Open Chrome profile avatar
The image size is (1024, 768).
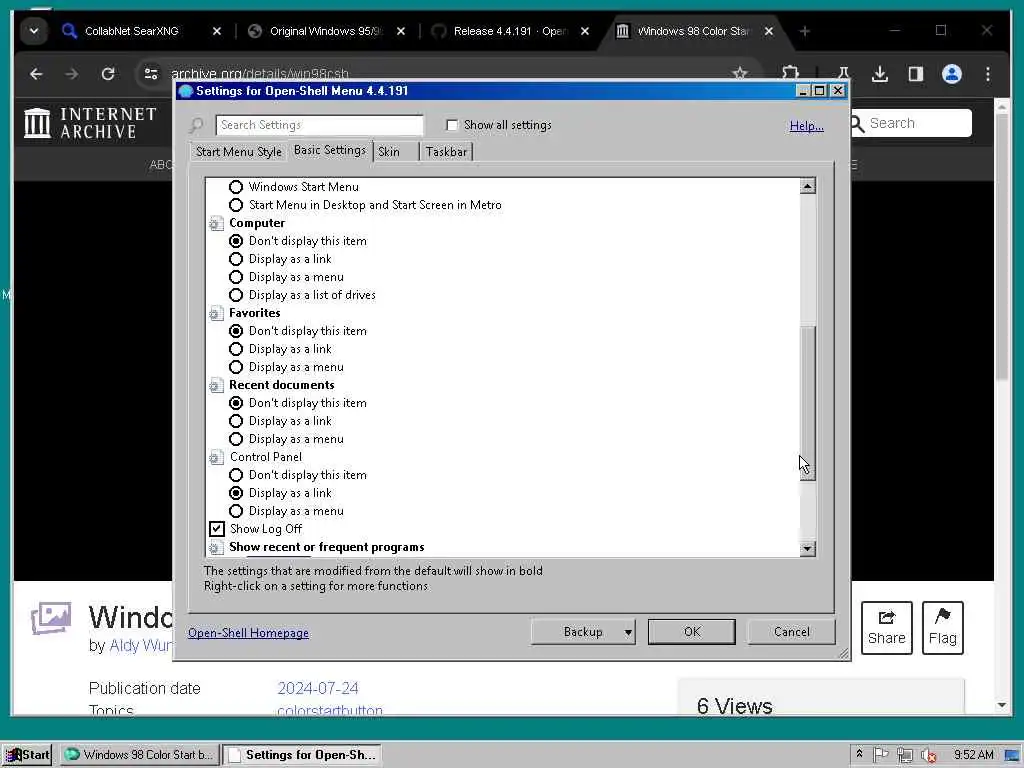click(x=952, y=74)
